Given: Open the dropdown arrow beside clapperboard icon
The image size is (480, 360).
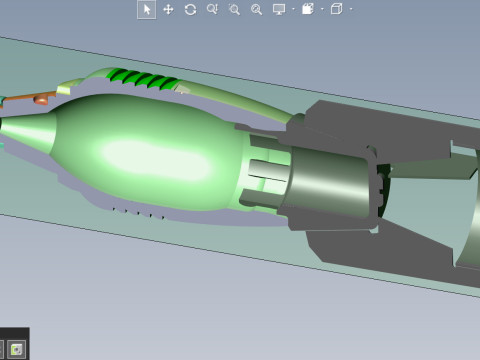Looking at the screenshot, I should coord(322,9).
